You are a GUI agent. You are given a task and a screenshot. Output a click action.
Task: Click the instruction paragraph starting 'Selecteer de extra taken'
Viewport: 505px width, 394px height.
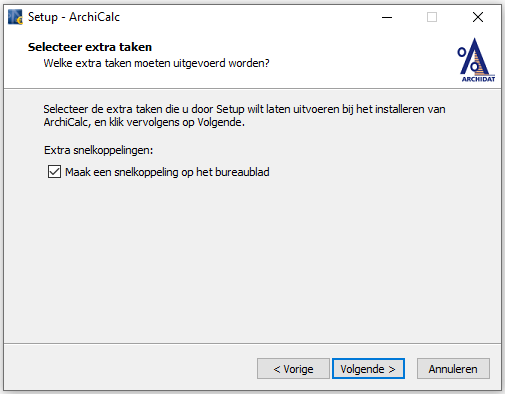[x=244, y=116]
